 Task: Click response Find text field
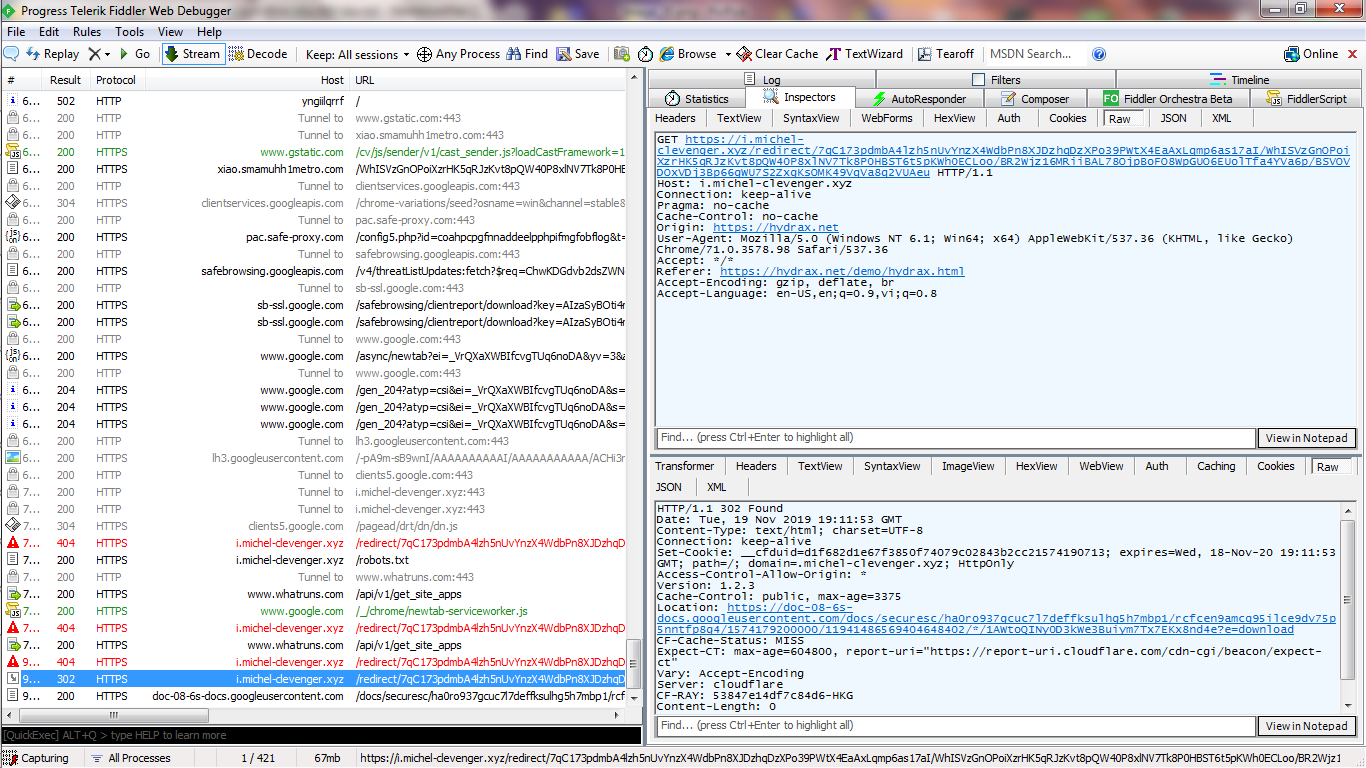tap(955, 726)
